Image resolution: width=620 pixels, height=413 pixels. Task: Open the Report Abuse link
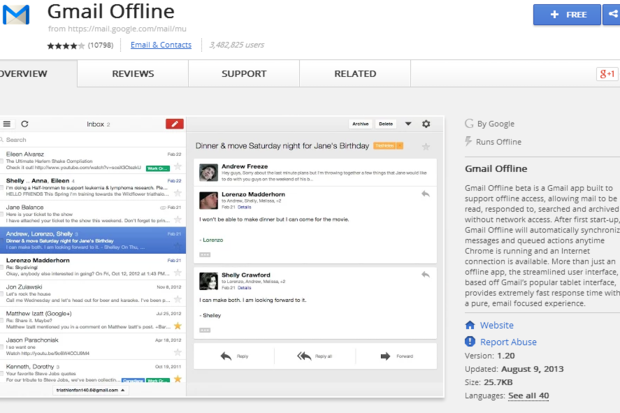[x=508, y=342]
